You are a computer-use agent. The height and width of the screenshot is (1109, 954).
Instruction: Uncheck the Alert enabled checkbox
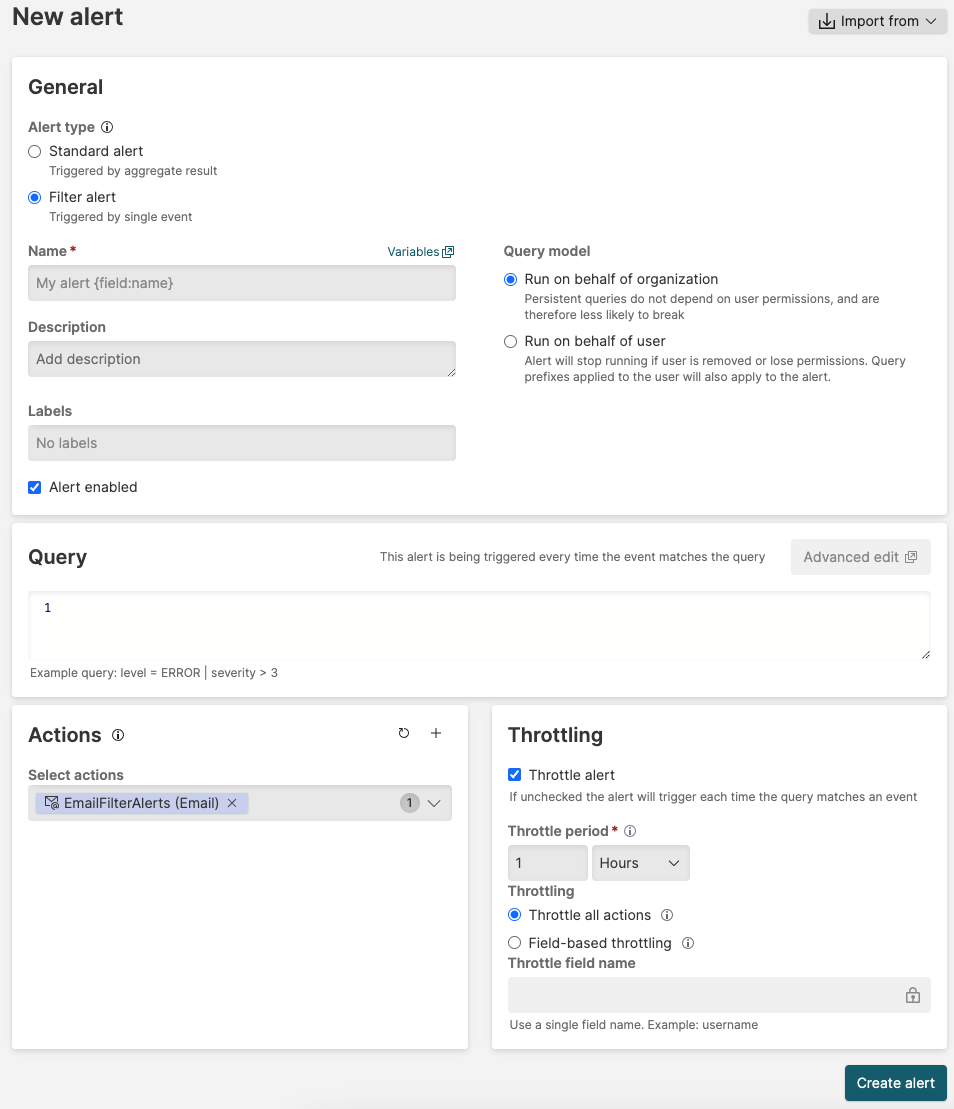[x=34, y=487]
